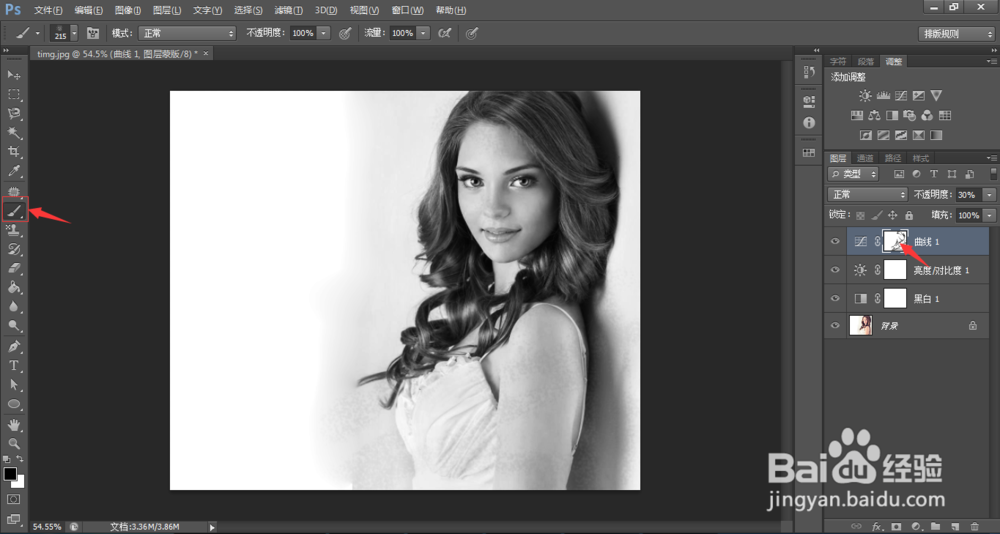Add a Color Balance adjustment
Image resolution: width=1000 pixels, height=534 pixels.
coord(874,115)
